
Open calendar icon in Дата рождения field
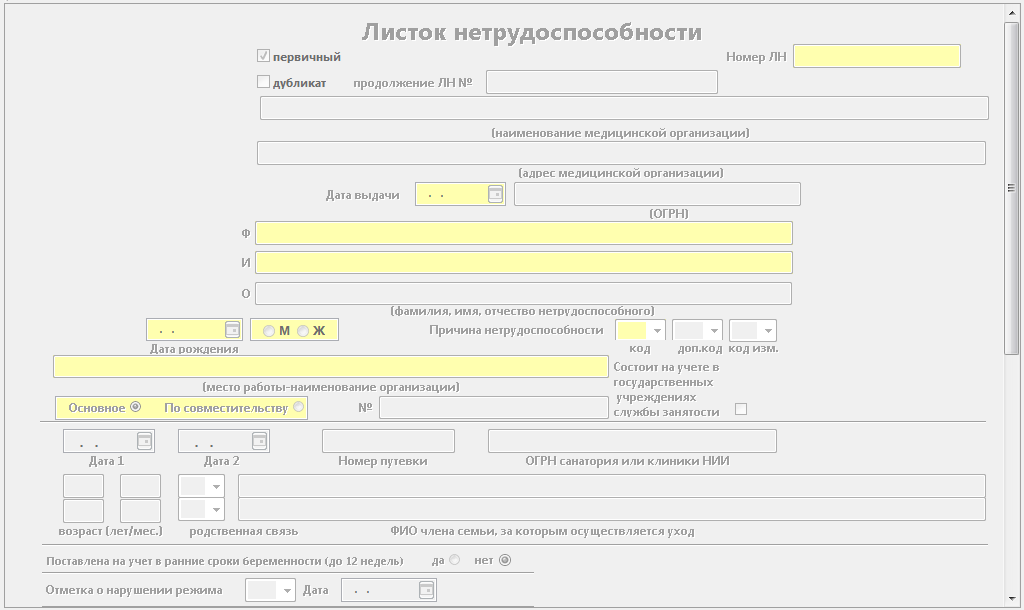click(x=232, y=329)
